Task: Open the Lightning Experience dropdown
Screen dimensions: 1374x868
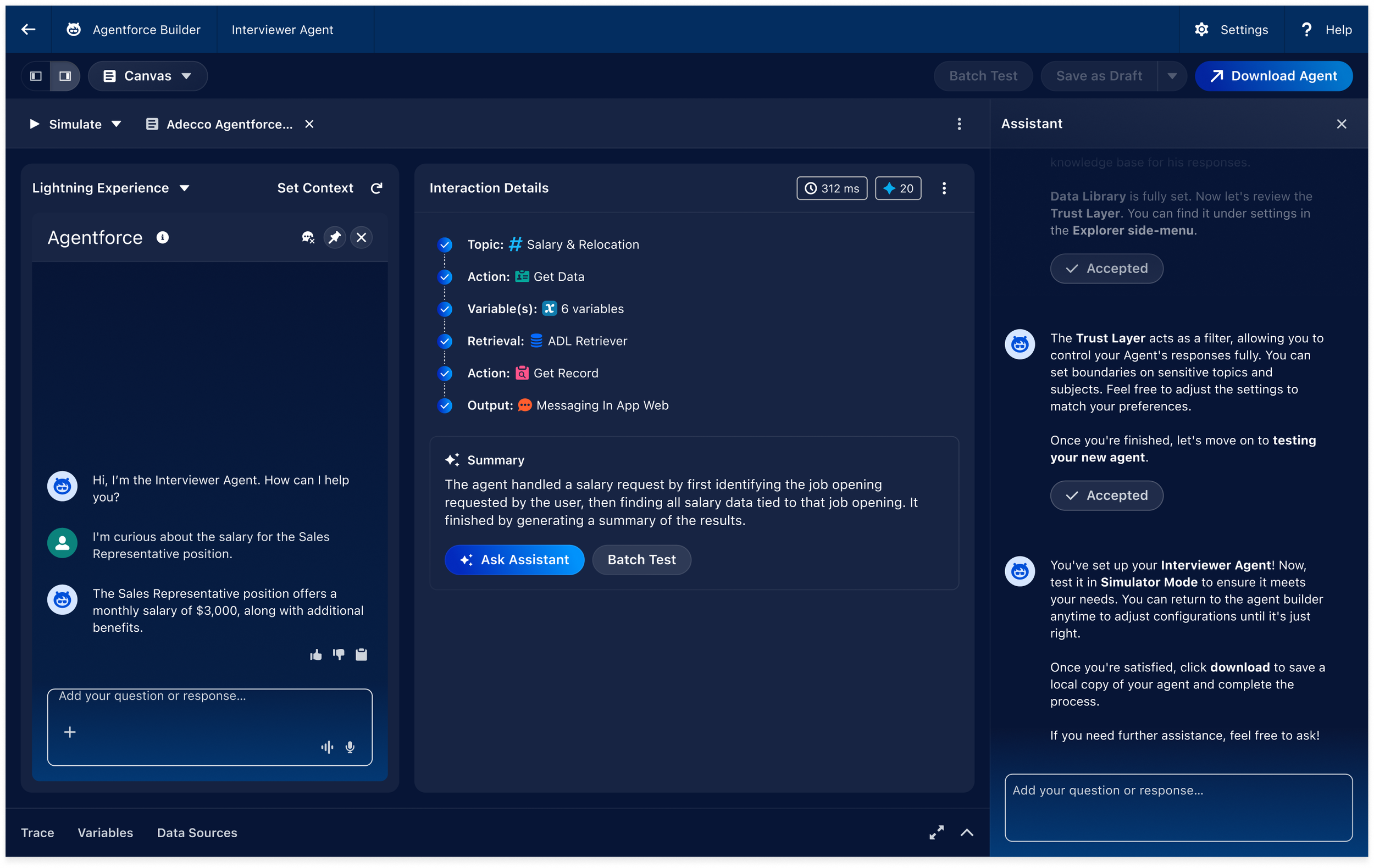Action: (x=110, y=188)
